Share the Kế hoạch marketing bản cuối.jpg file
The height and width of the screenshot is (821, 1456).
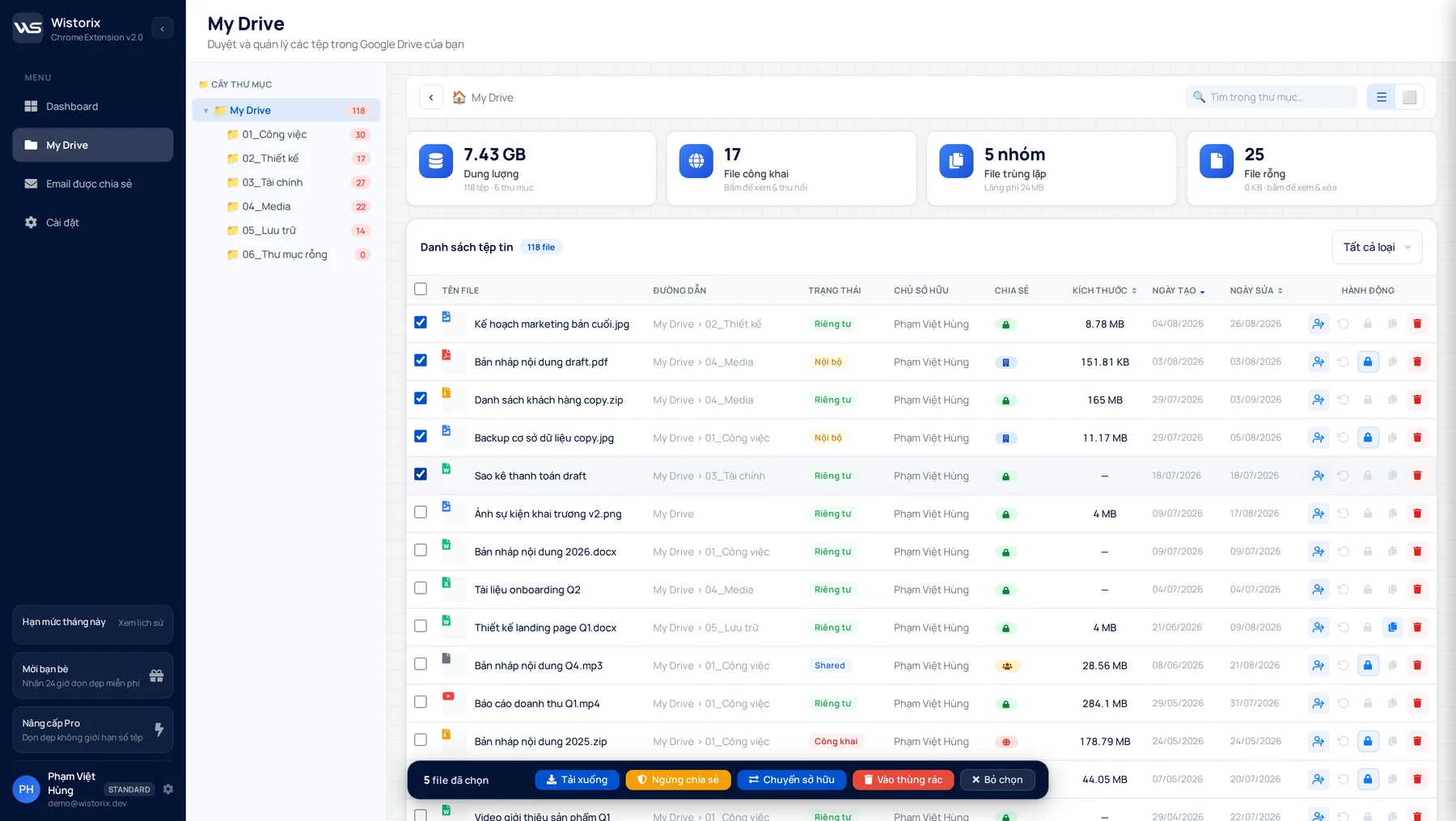(x=1318, y=324)
